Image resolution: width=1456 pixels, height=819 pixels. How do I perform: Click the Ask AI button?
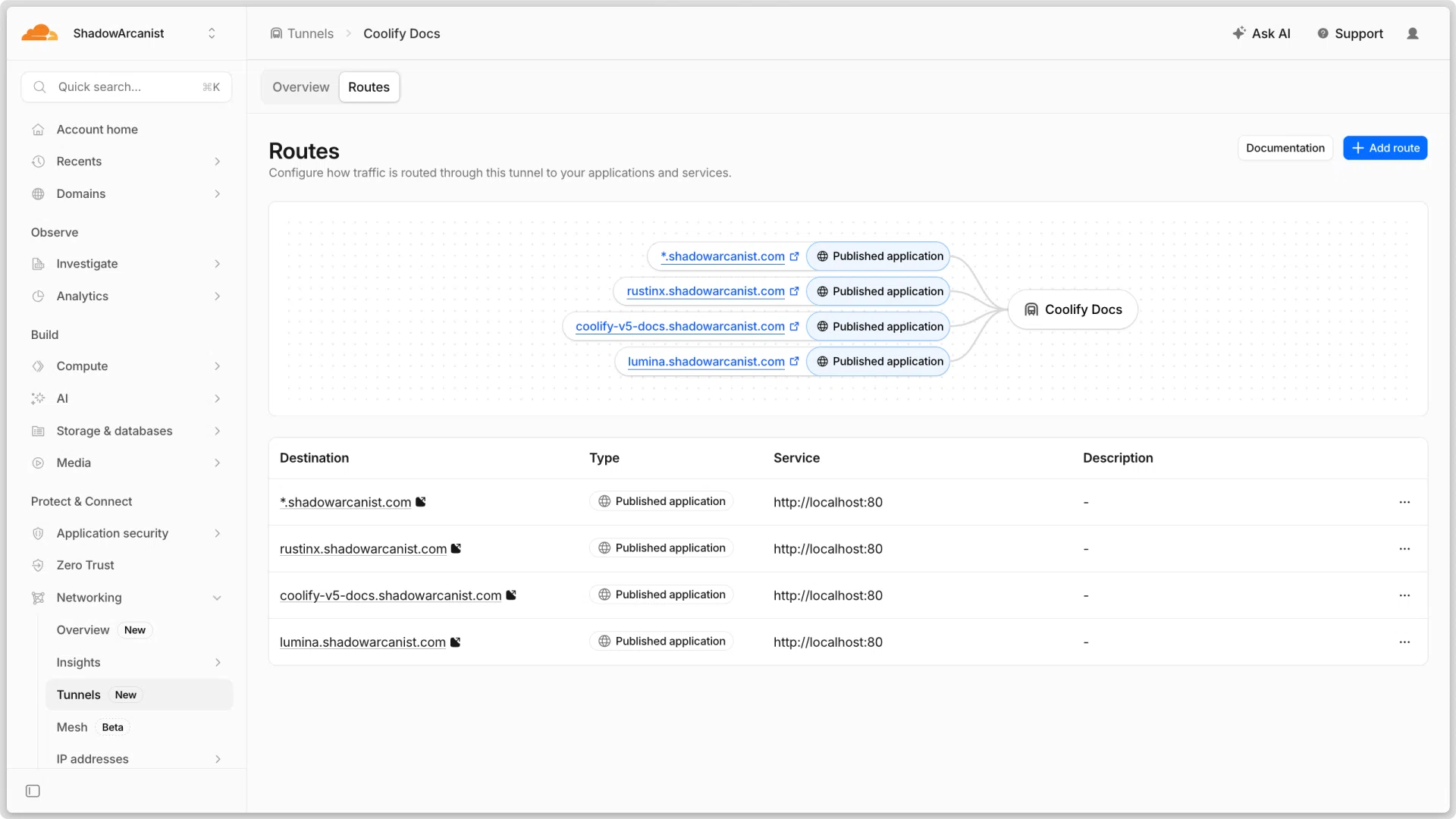[1261, 33]
